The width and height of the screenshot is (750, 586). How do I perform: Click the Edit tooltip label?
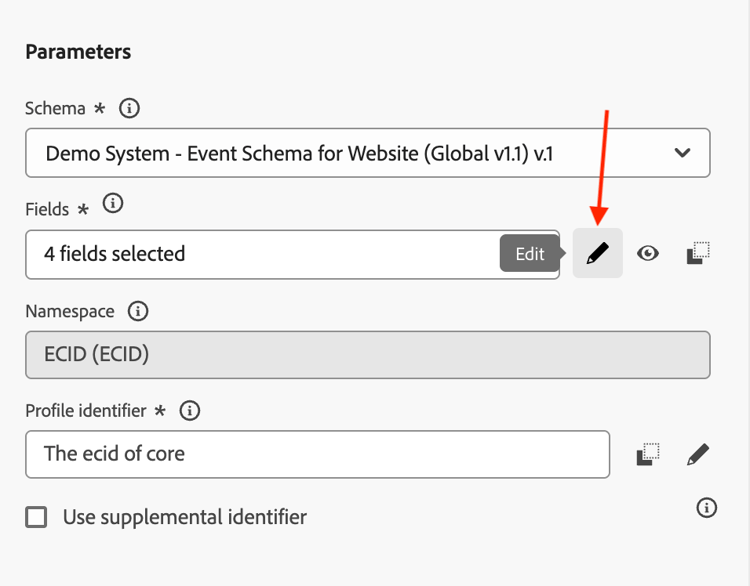click(530, 254)
